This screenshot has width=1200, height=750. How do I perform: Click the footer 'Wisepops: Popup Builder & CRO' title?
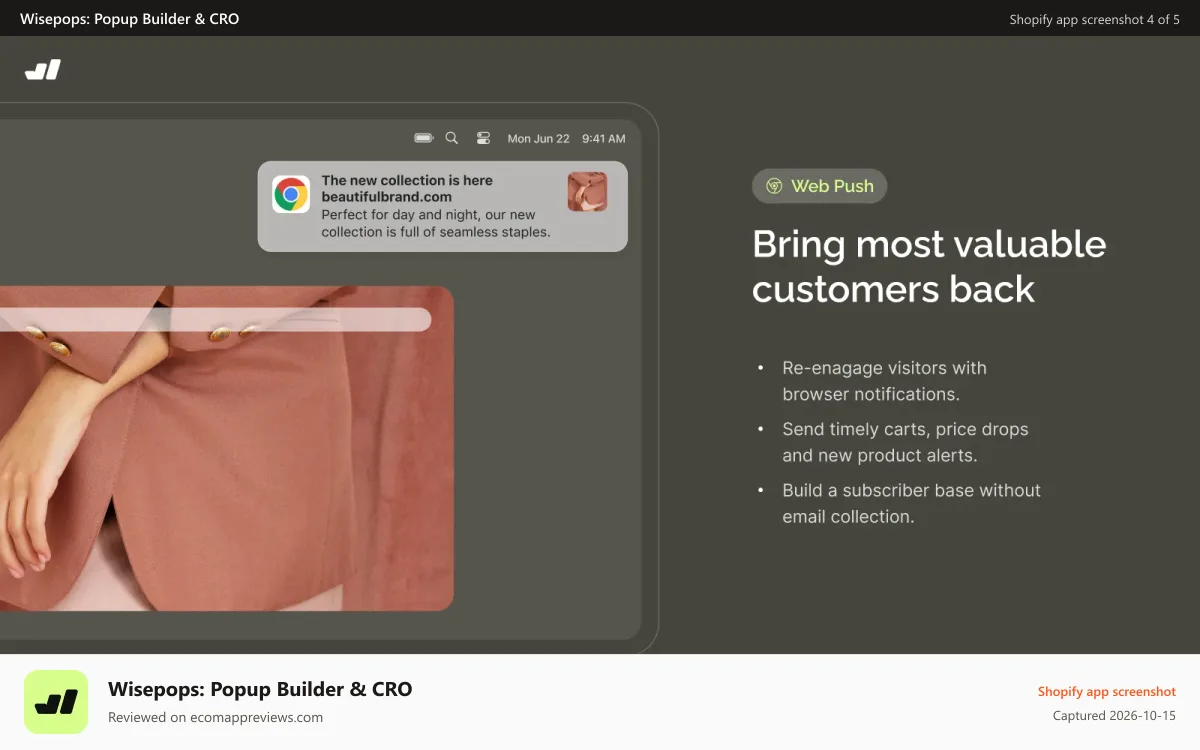(260, 689)
